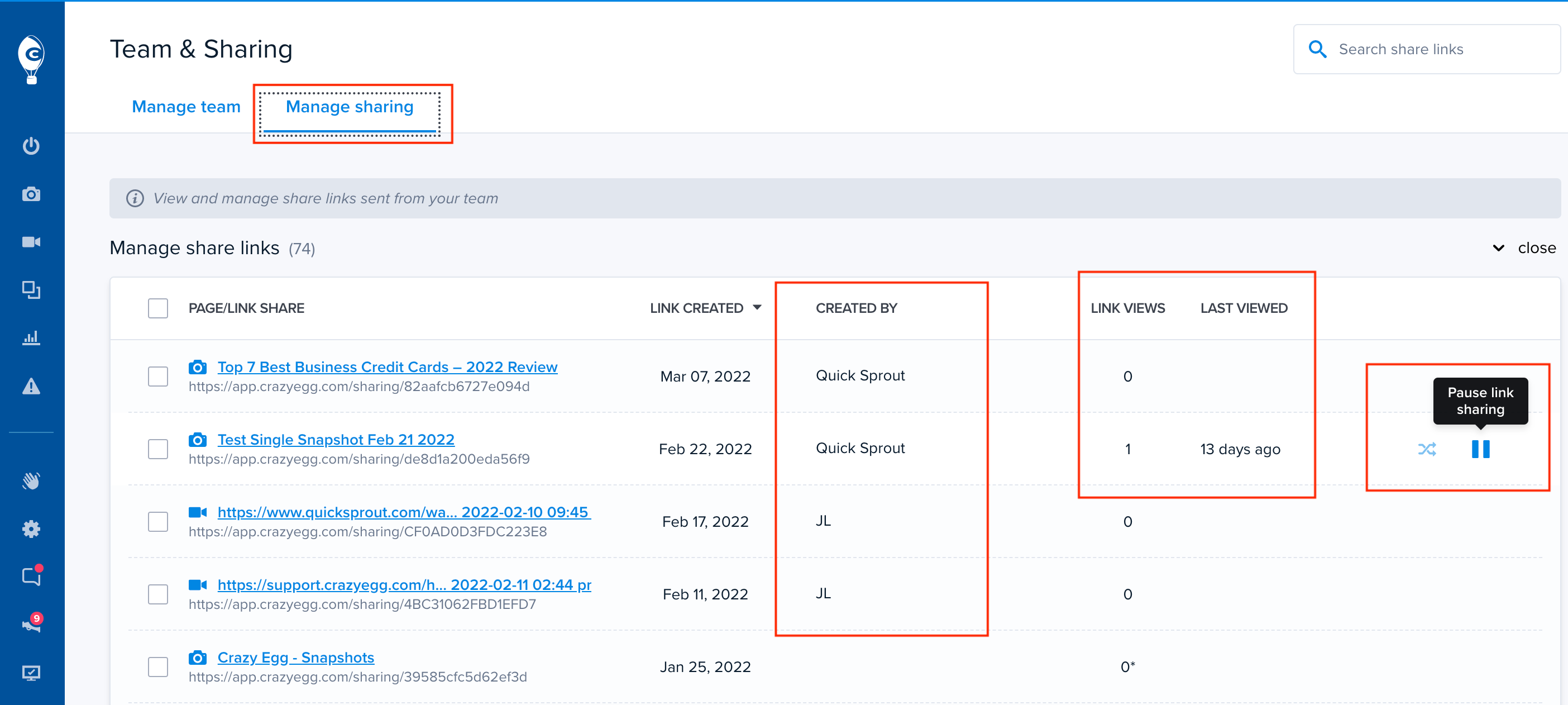Click JL creator in Feb 17 row
This screenshot has height=705, width=1568.
[x=823, y=521]
